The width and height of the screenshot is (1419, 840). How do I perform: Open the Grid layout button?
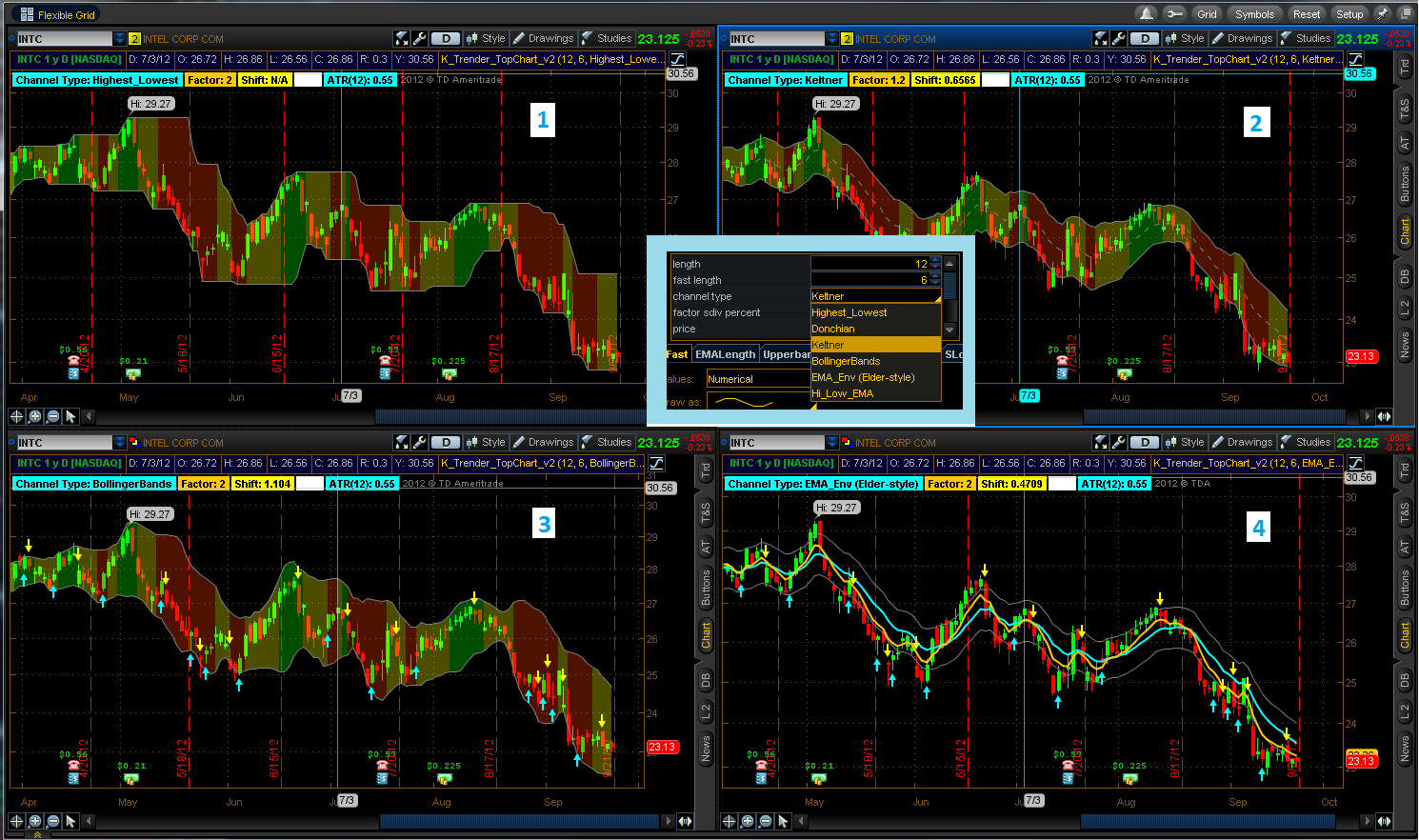click(1208, 14)
